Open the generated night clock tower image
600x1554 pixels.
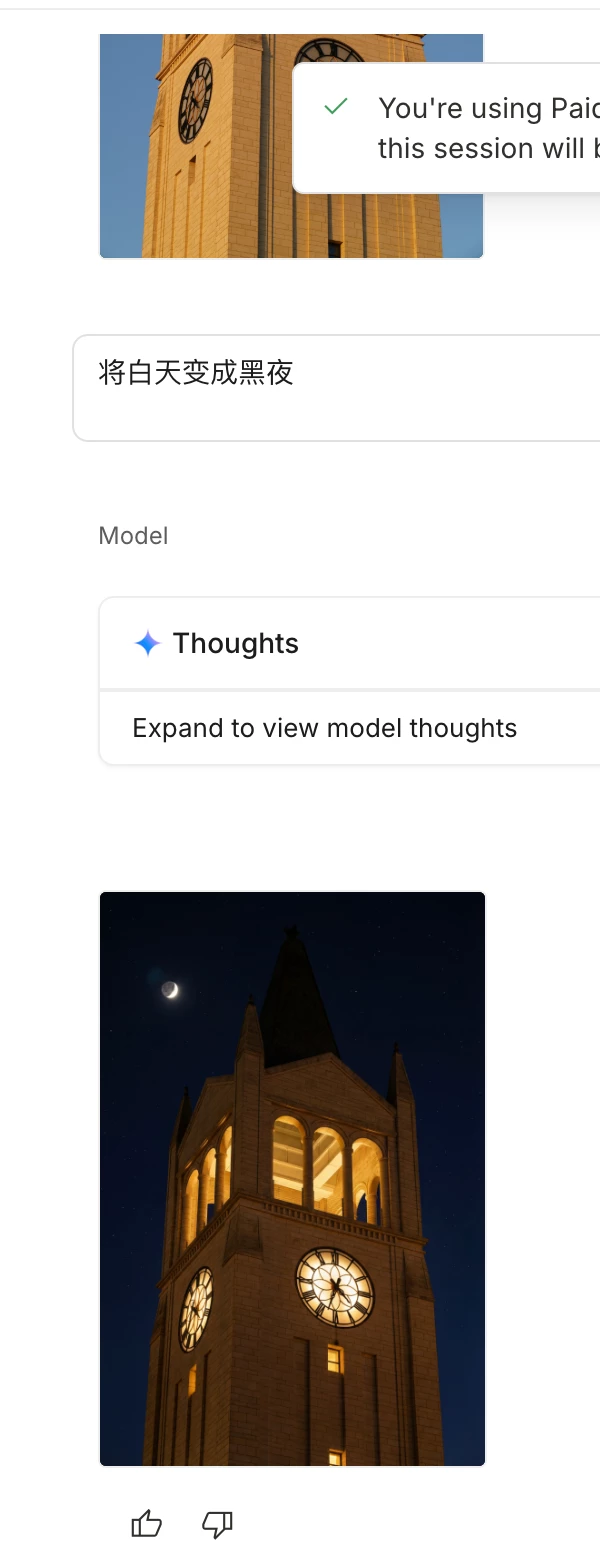coord(292,1179)
